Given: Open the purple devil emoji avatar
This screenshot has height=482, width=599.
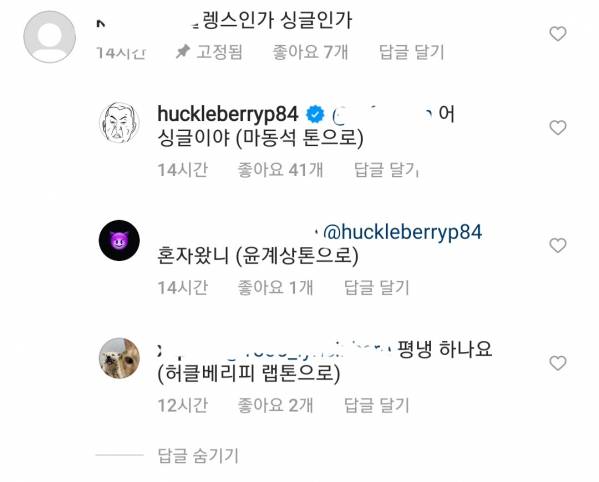Looking at the screenshot, I should point(119,240).
